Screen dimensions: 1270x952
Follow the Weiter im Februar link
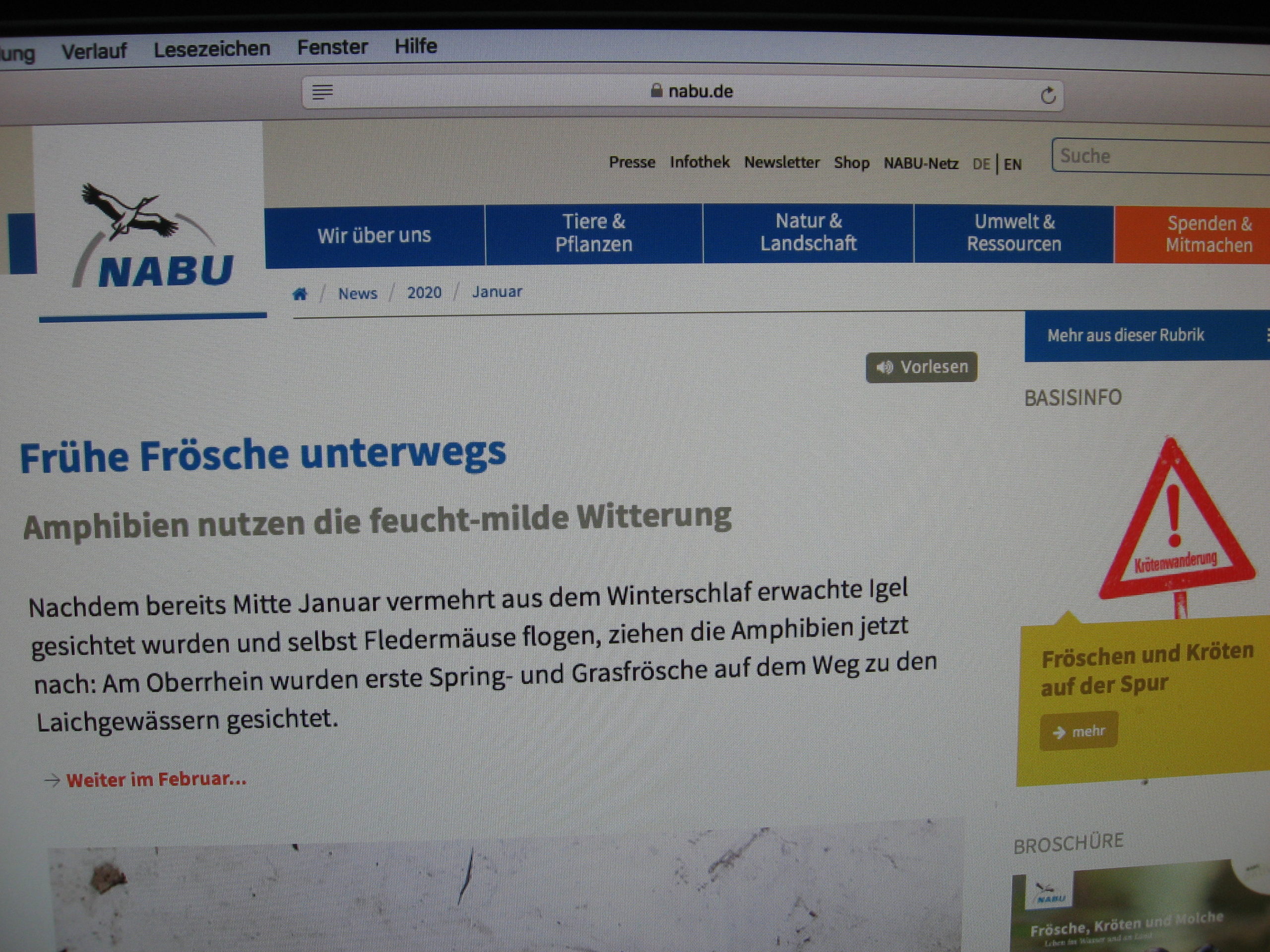(x=156, y=779)
